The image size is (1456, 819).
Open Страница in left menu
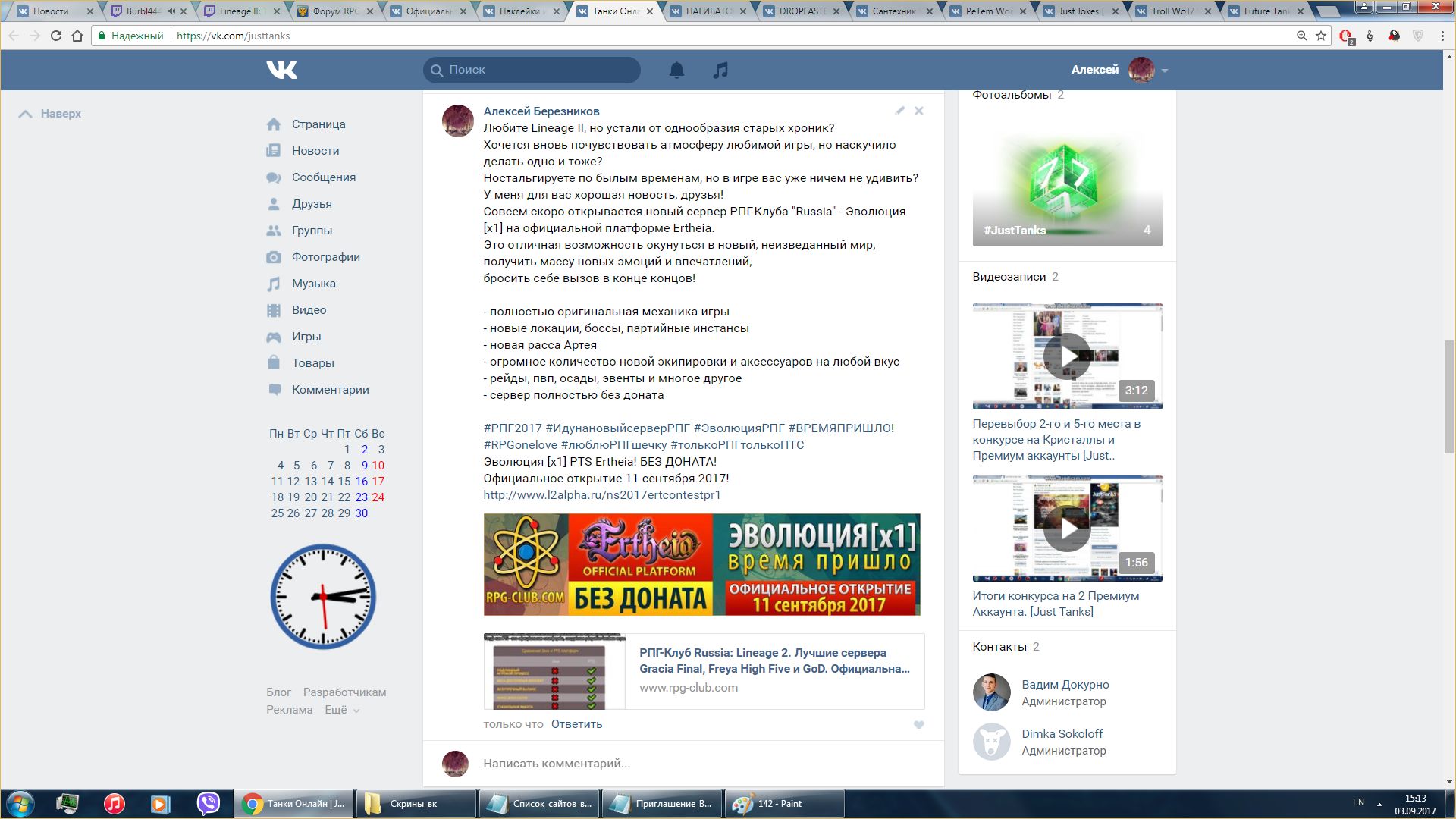[x=318, y=124]
